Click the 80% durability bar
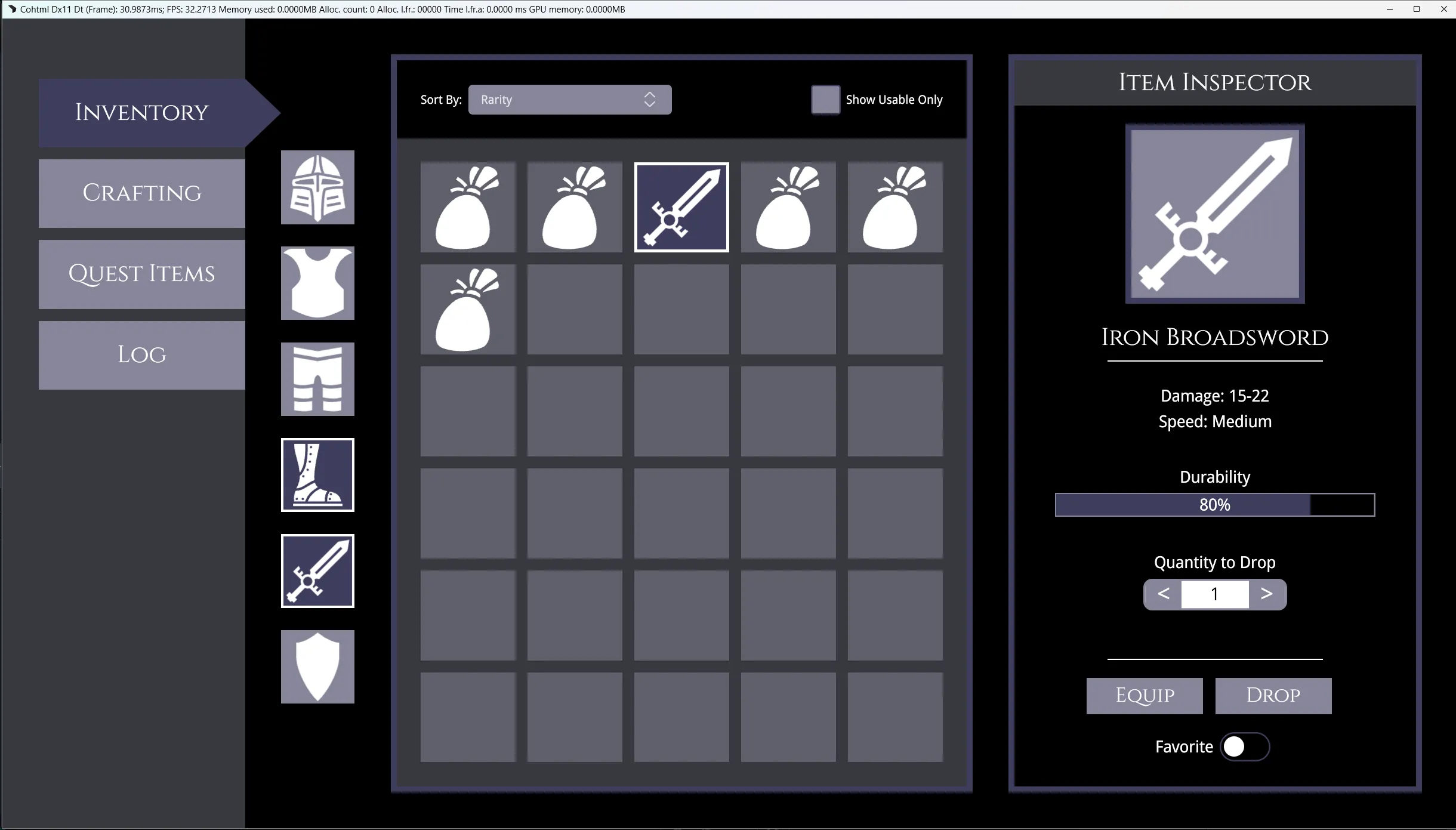 pos(1215,505)
